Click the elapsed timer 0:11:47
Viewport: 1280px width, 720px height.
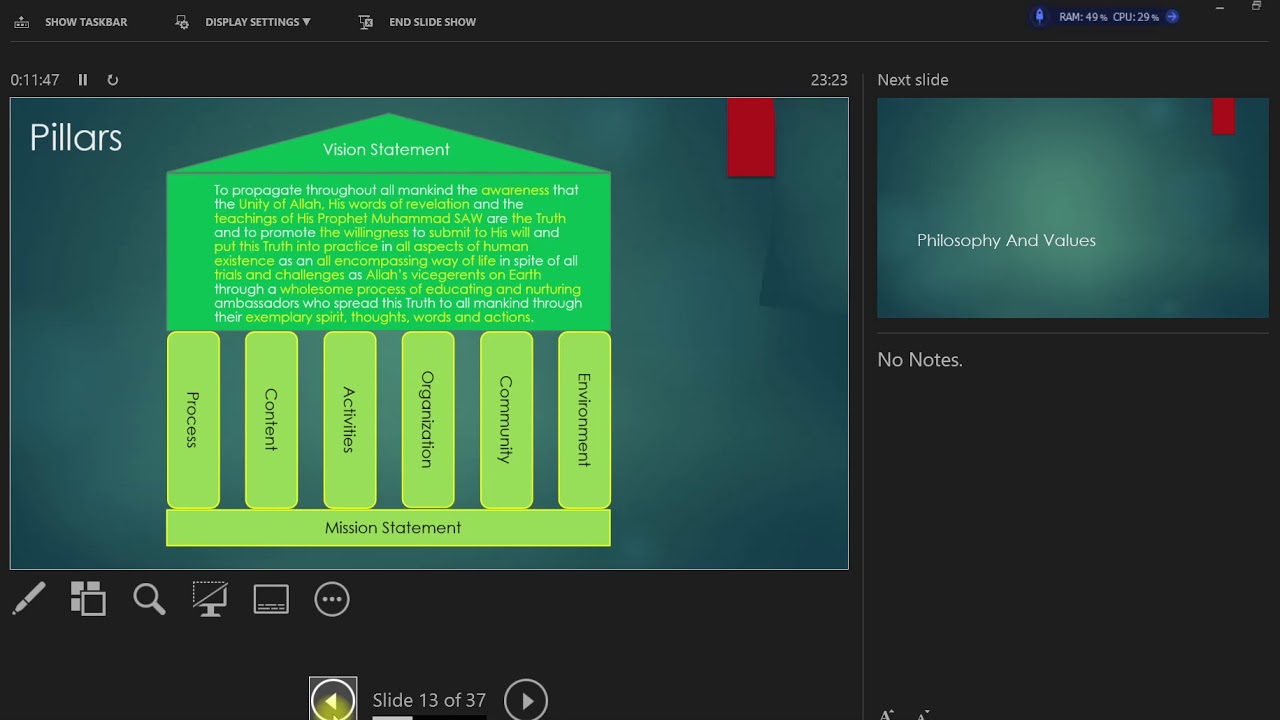click(x=35, y=80)
